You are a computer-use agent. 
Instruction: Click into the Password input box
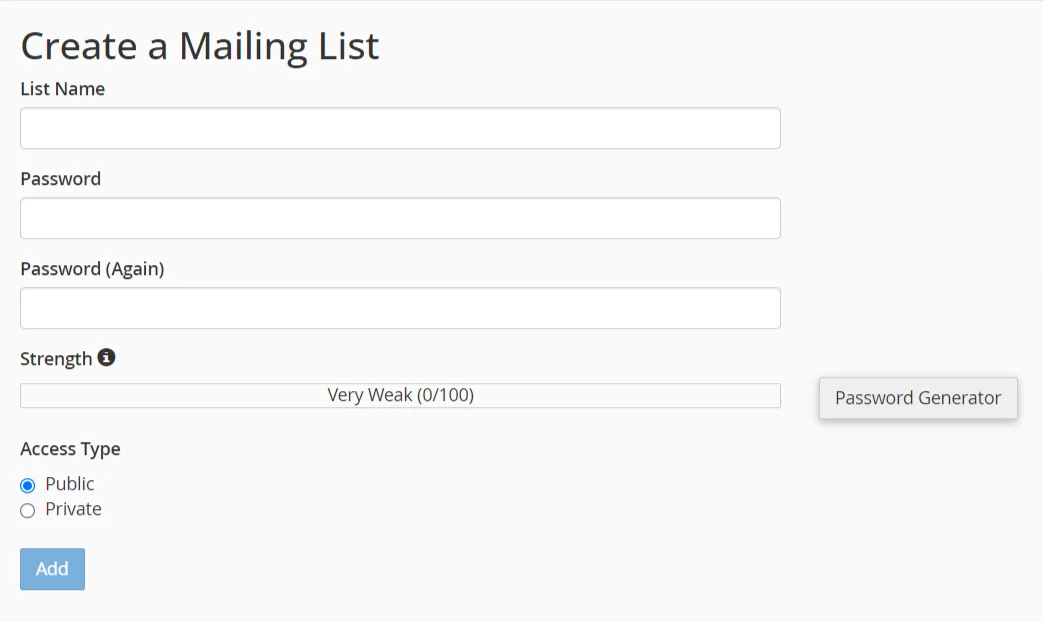[400, 219]
